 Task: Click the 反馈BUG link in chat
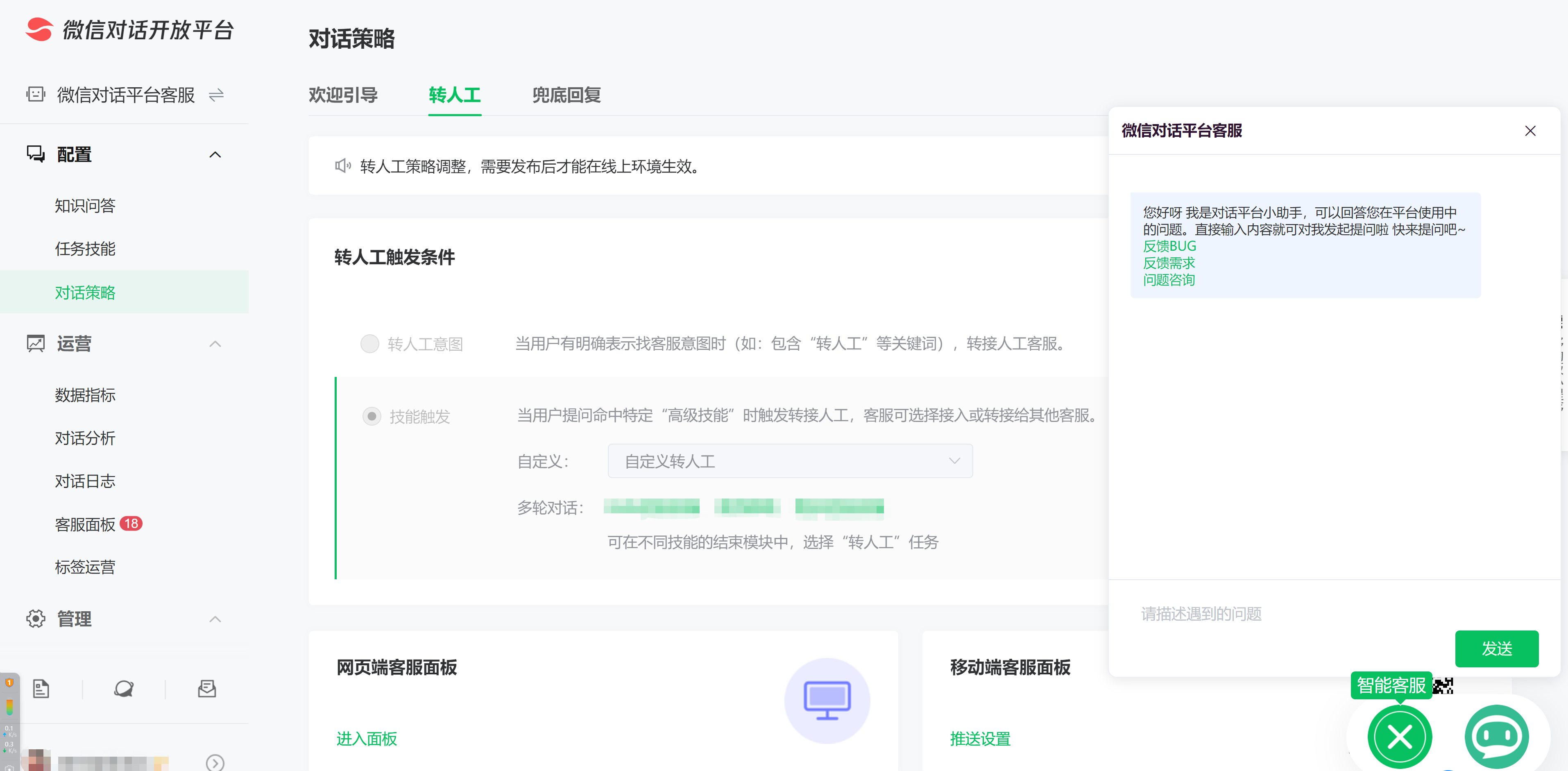point(1169,246)
